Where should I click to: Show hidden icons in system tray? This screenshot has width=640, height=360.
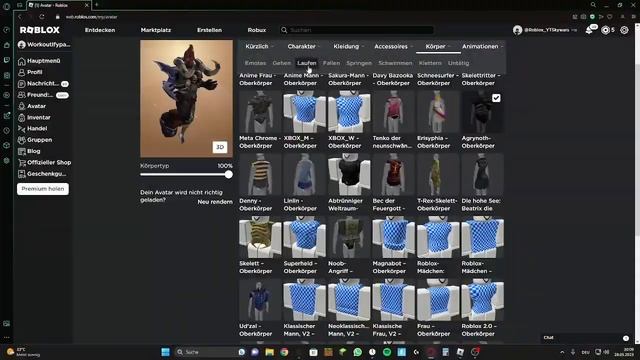[x=562, y=352]
